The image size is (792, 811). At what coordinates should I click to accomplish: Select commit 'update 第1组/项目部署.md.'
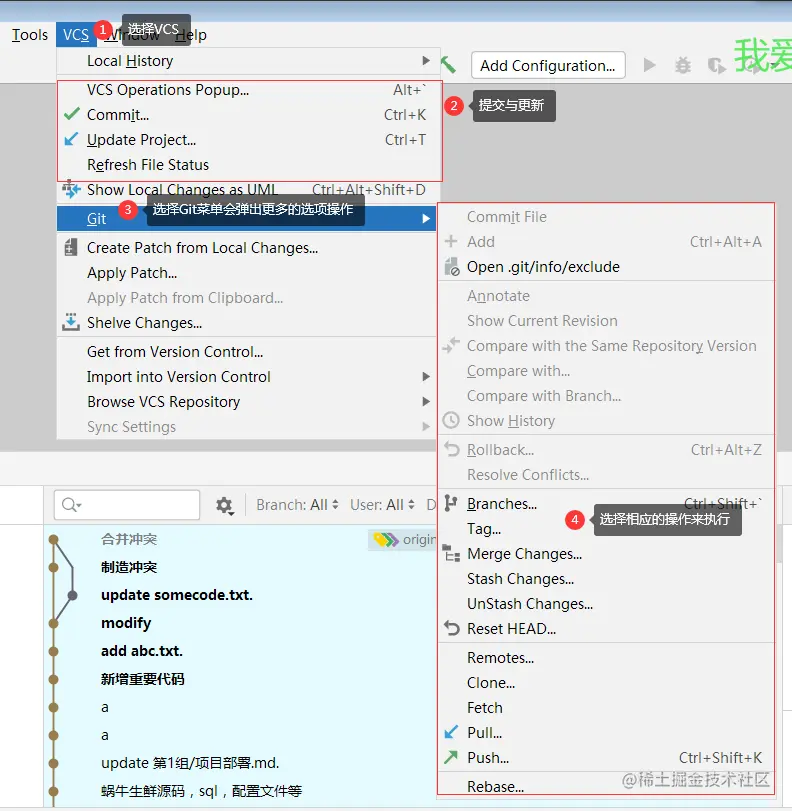[190, 763]
